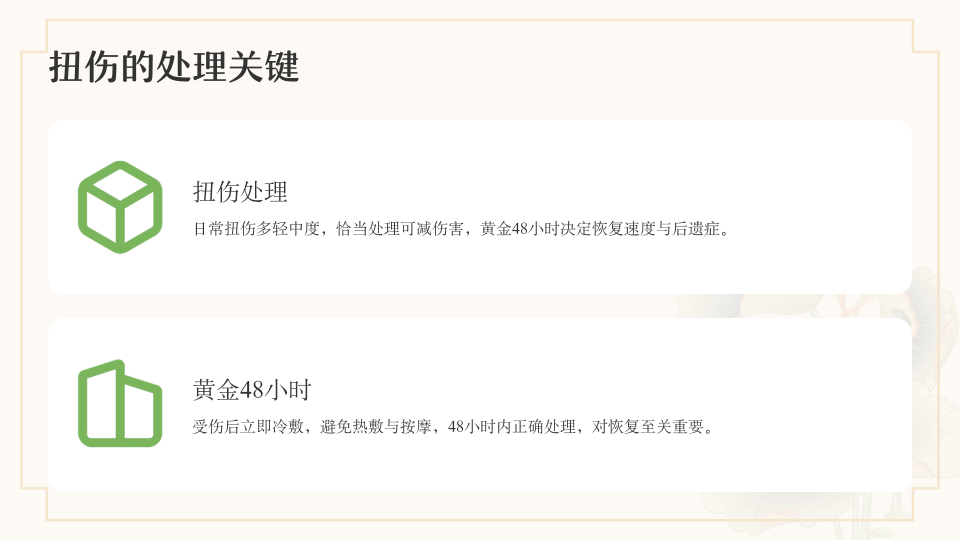Screen dimensions: 960x540
Task: Click the phrase 日常扭伤多轻中度
Action: [x=256, y=229]
